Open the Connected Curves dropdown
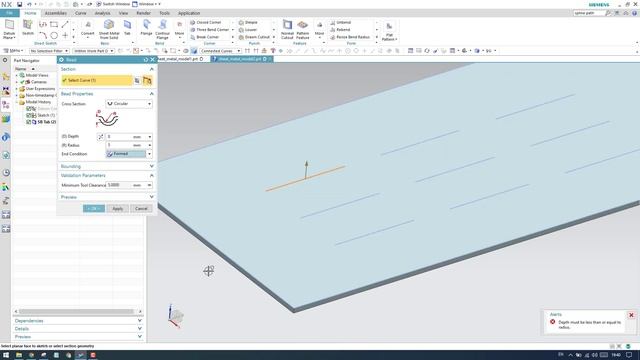This screenshot has width=640, height=360. pos(220,51)
